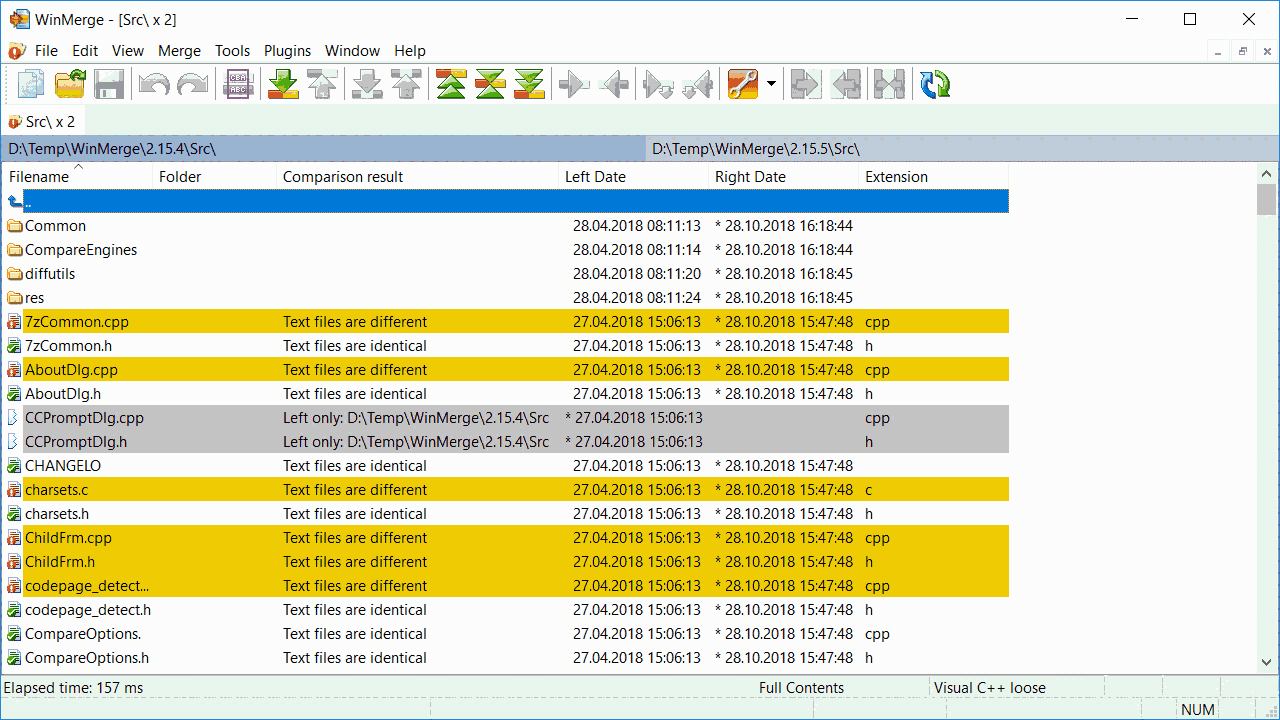This screenshot has width=1280, height=720.
Task: Refresh the folder comparison
Action: 933,84
